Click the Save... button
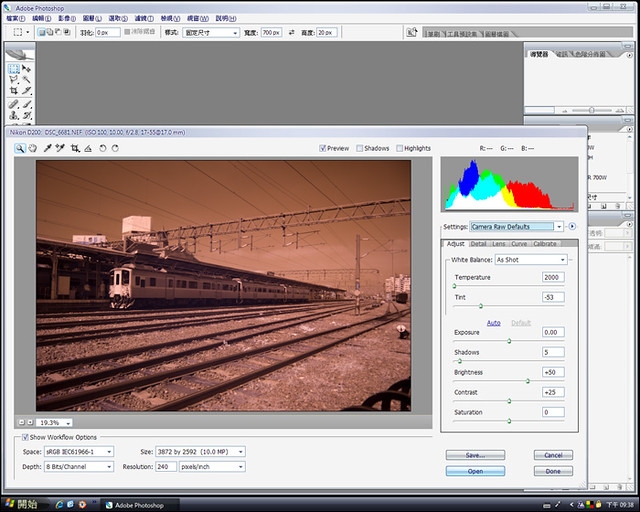The image size is (640, 512). point(475,455)
